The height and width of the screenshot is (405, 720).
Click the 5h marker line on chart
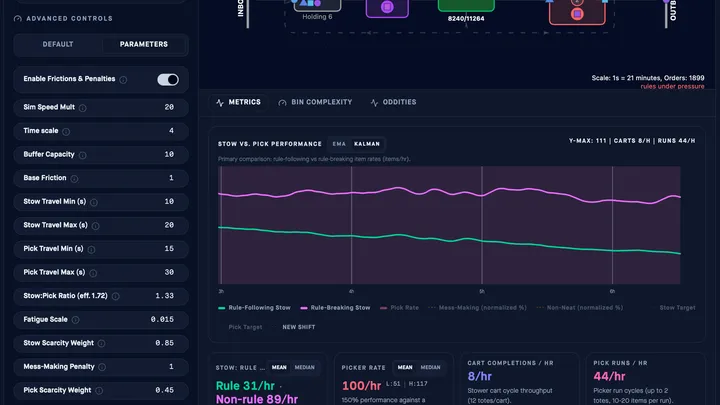[482, 225]
